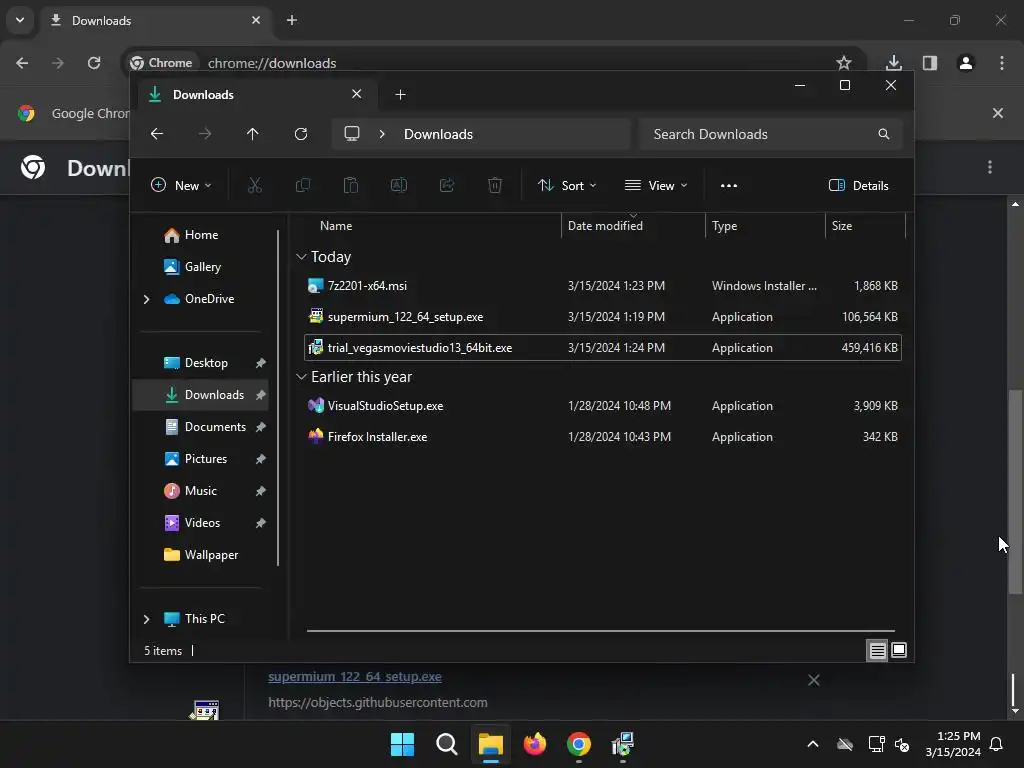The width and height of the screenshot is (1024, 768).
Task: Open taskbar Search
Action: point(447,744)
